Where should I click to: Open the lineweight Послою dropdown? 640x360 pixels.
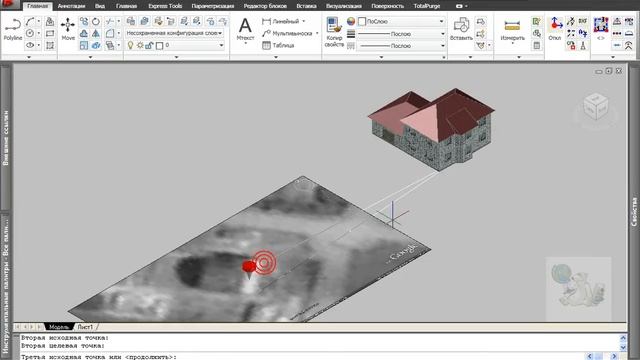[x=401, y=34]
